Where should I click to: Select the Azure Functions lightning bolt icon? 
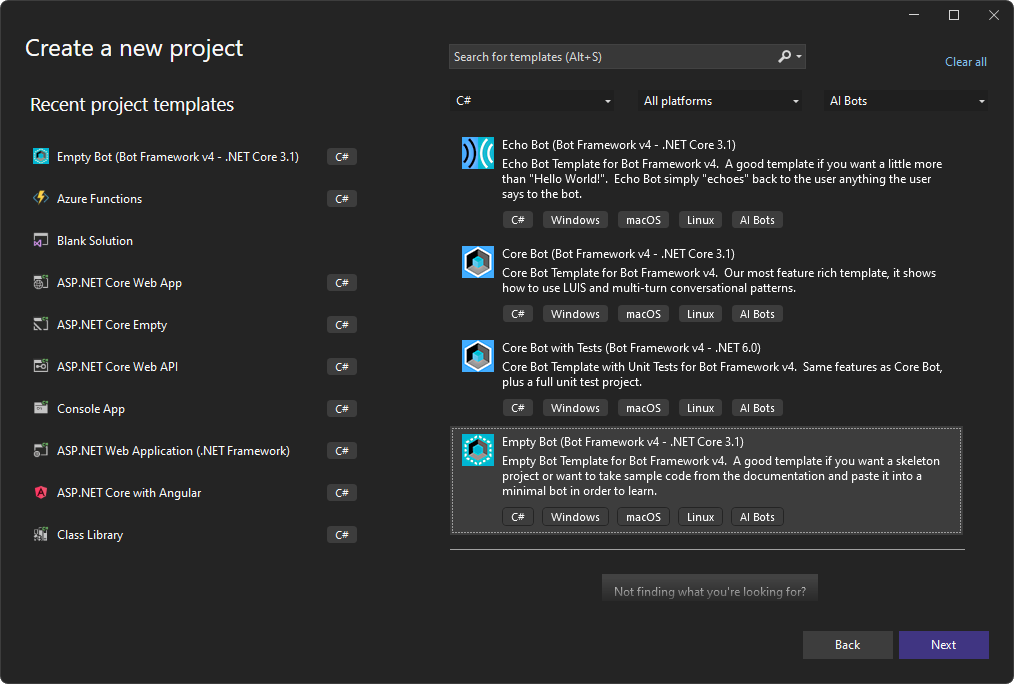click(x=40, y=198)
